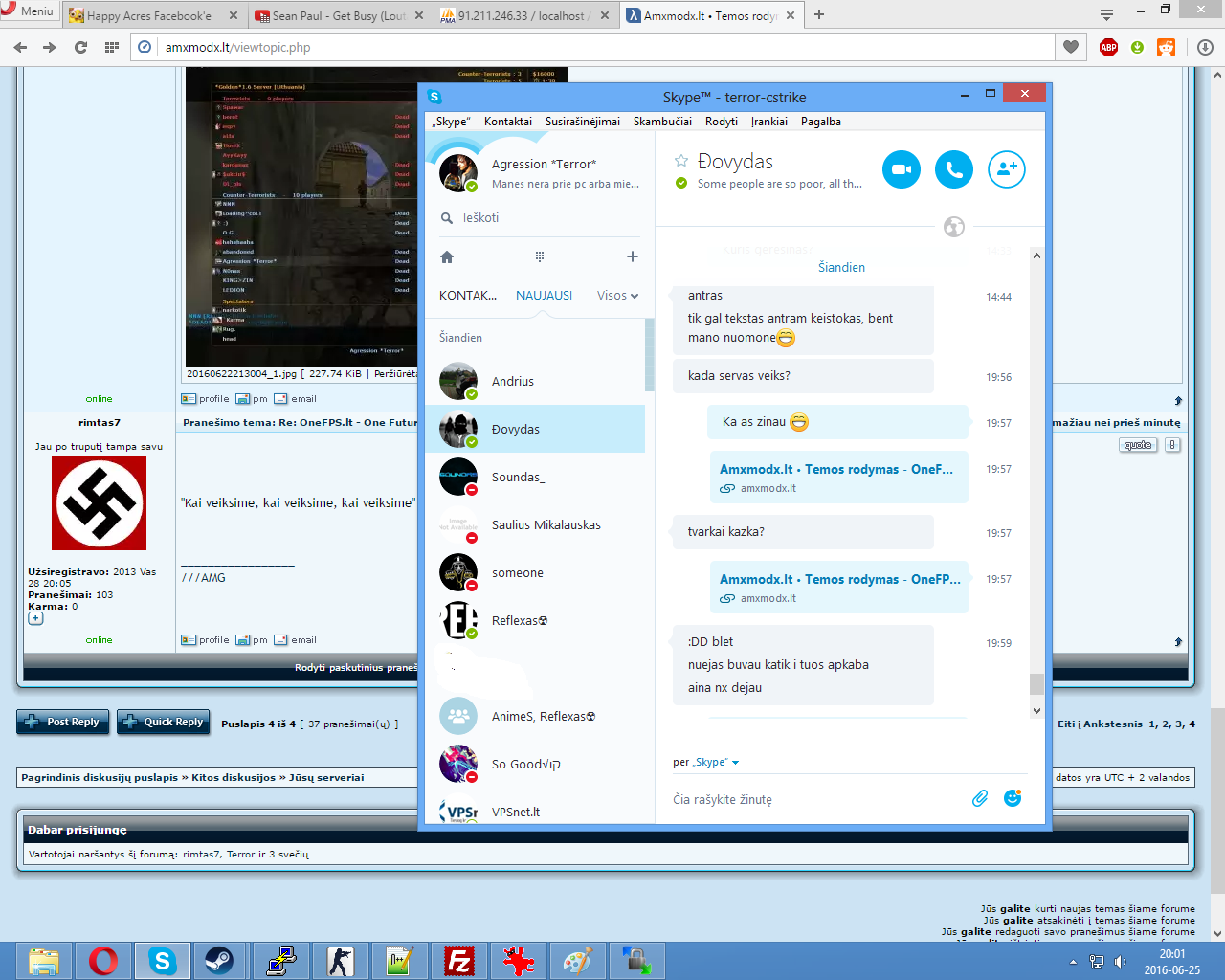Open the Opera Meniu menu
Viewport: 1225px width, 980px height.
(30, 11)
